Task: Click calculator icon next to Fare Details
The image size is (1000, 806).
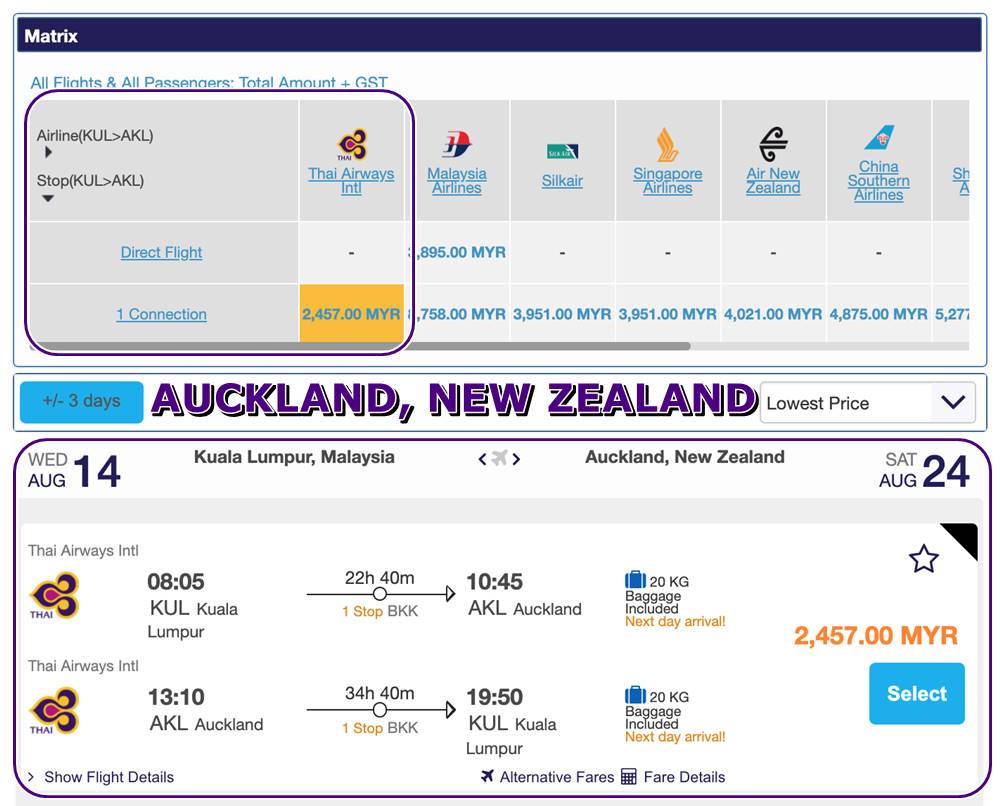Action: click(x=629, y=777)
